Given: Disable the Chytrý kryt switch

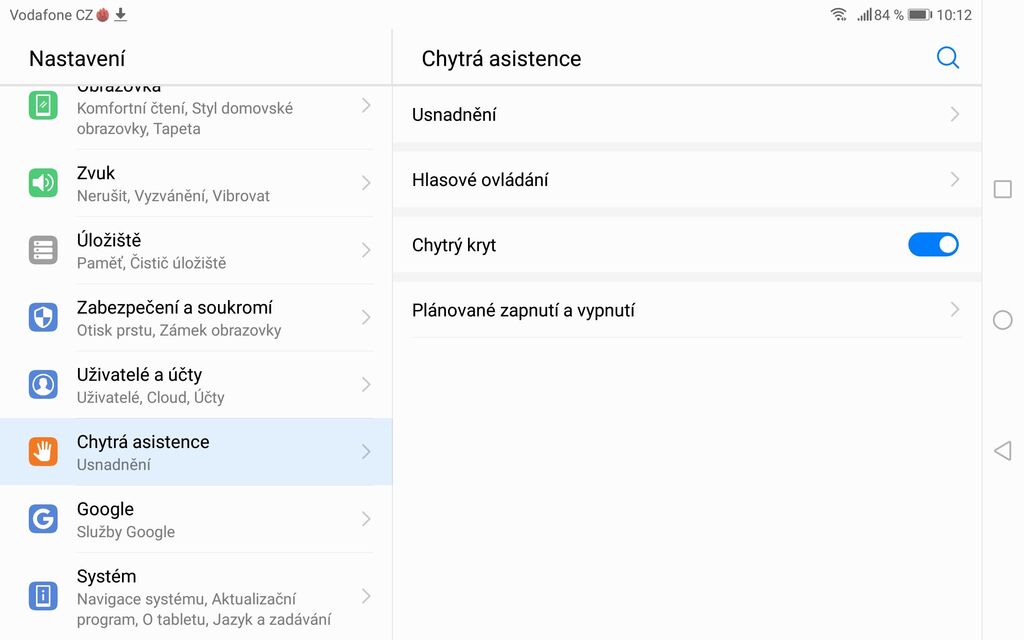Looking at the screenshot, I should (932, 244).
